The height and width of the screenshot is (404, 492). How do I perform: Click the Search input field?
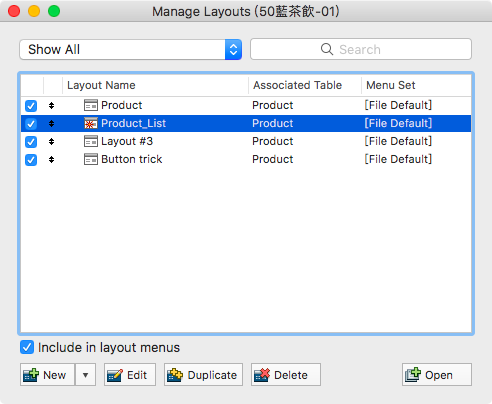[361, 49]
